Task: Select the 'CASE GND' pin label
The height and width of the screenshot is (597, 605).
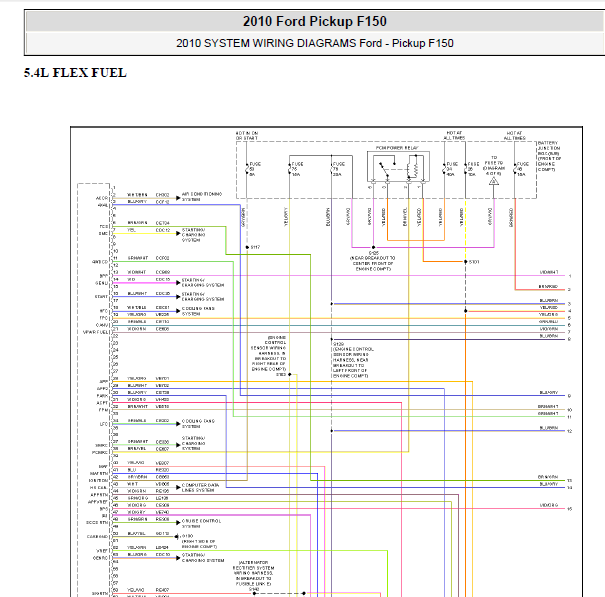Action: tap(98, 536)
